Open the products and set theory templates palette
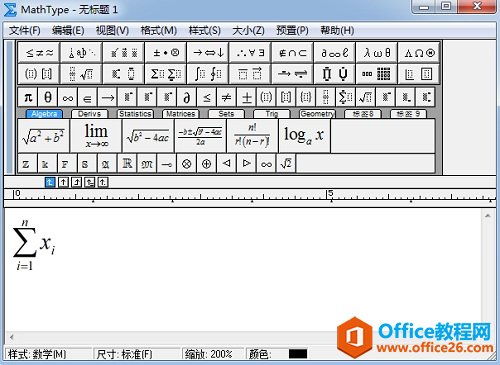This screenshot has height=365, width=500. click(334, 74)
